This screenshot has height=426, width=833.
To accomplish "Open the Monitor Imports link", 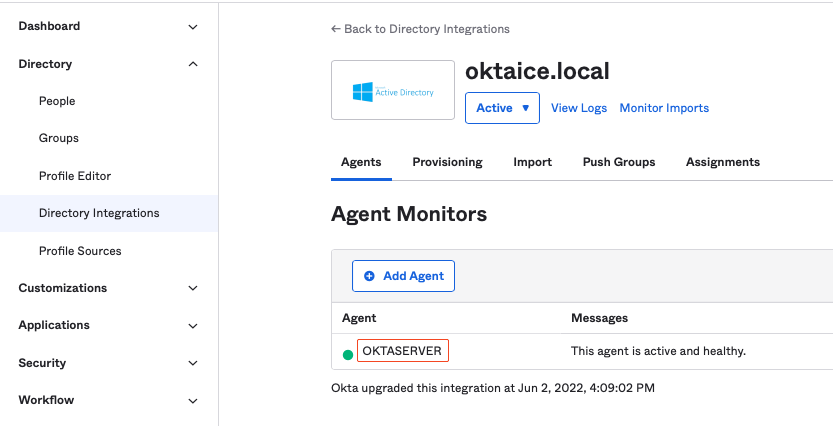I will coord(664,108).
